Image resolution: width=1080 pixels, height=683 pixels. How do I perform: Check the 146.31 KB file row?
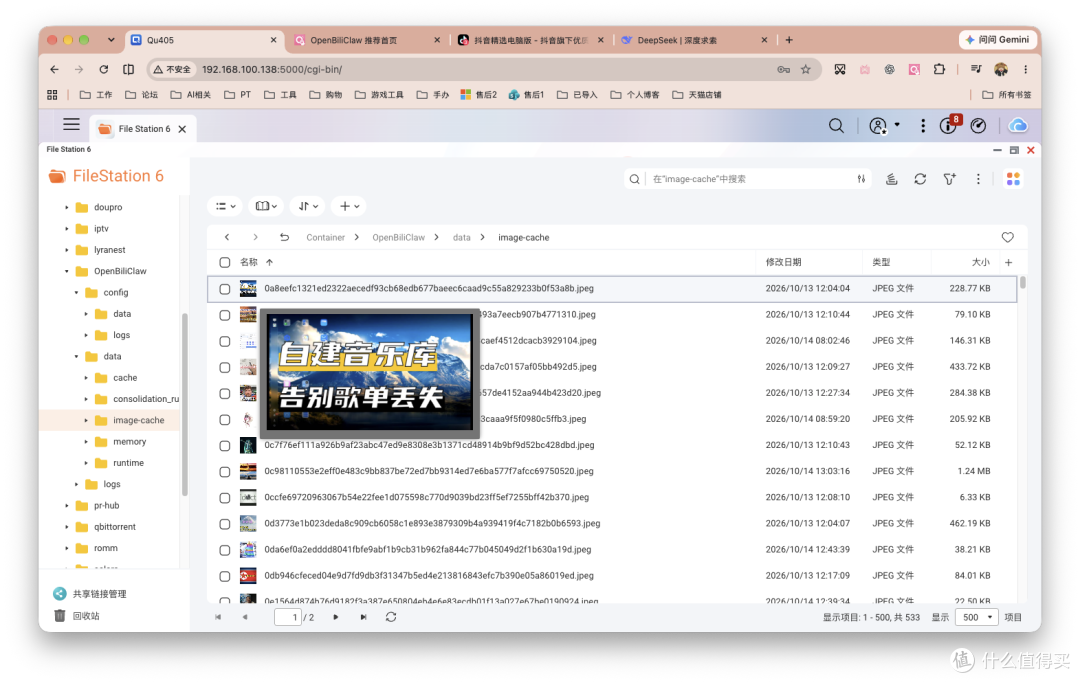coord(225,342)
